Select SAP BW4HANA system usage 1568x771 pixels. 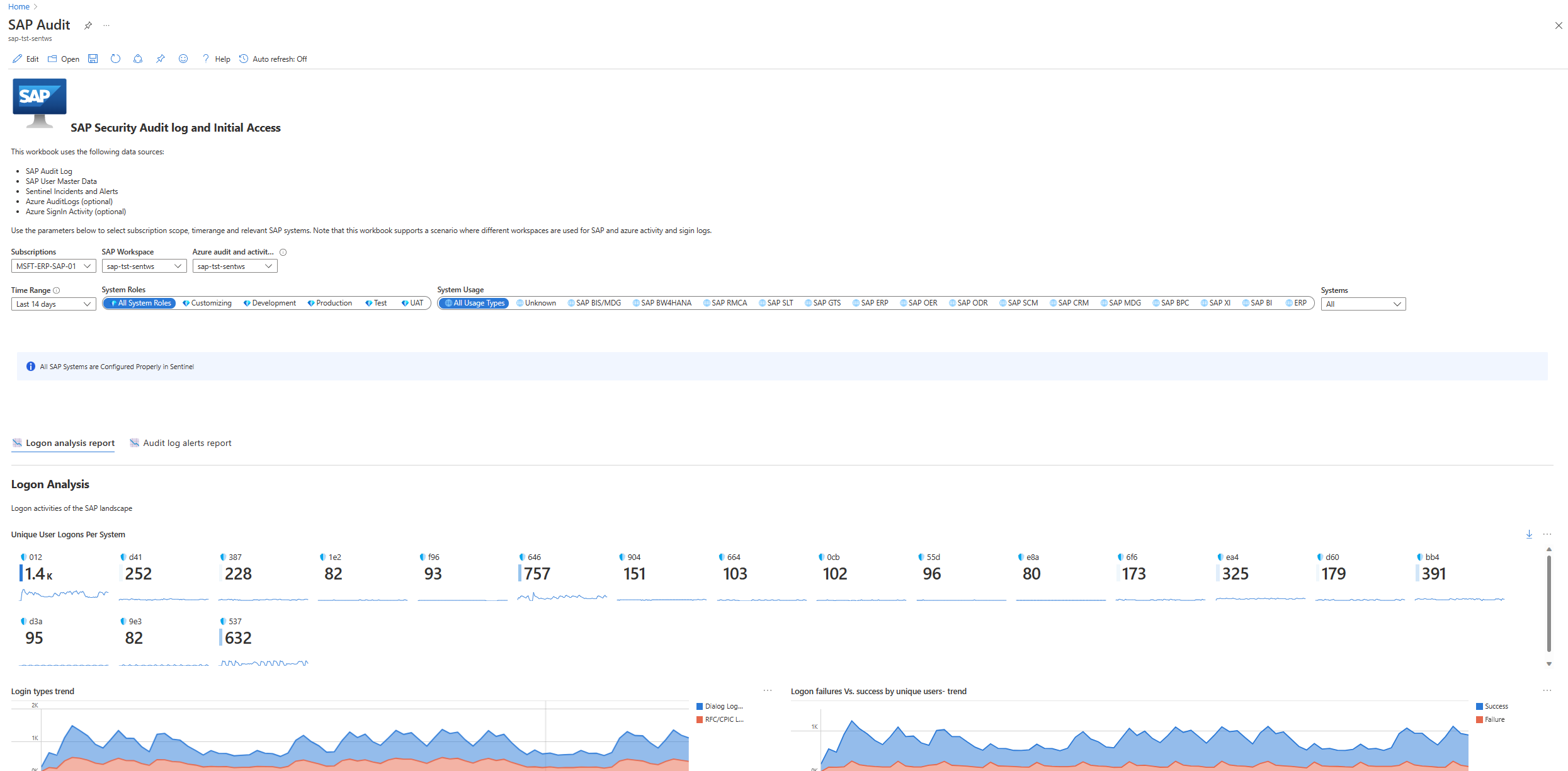click(662, 303)
